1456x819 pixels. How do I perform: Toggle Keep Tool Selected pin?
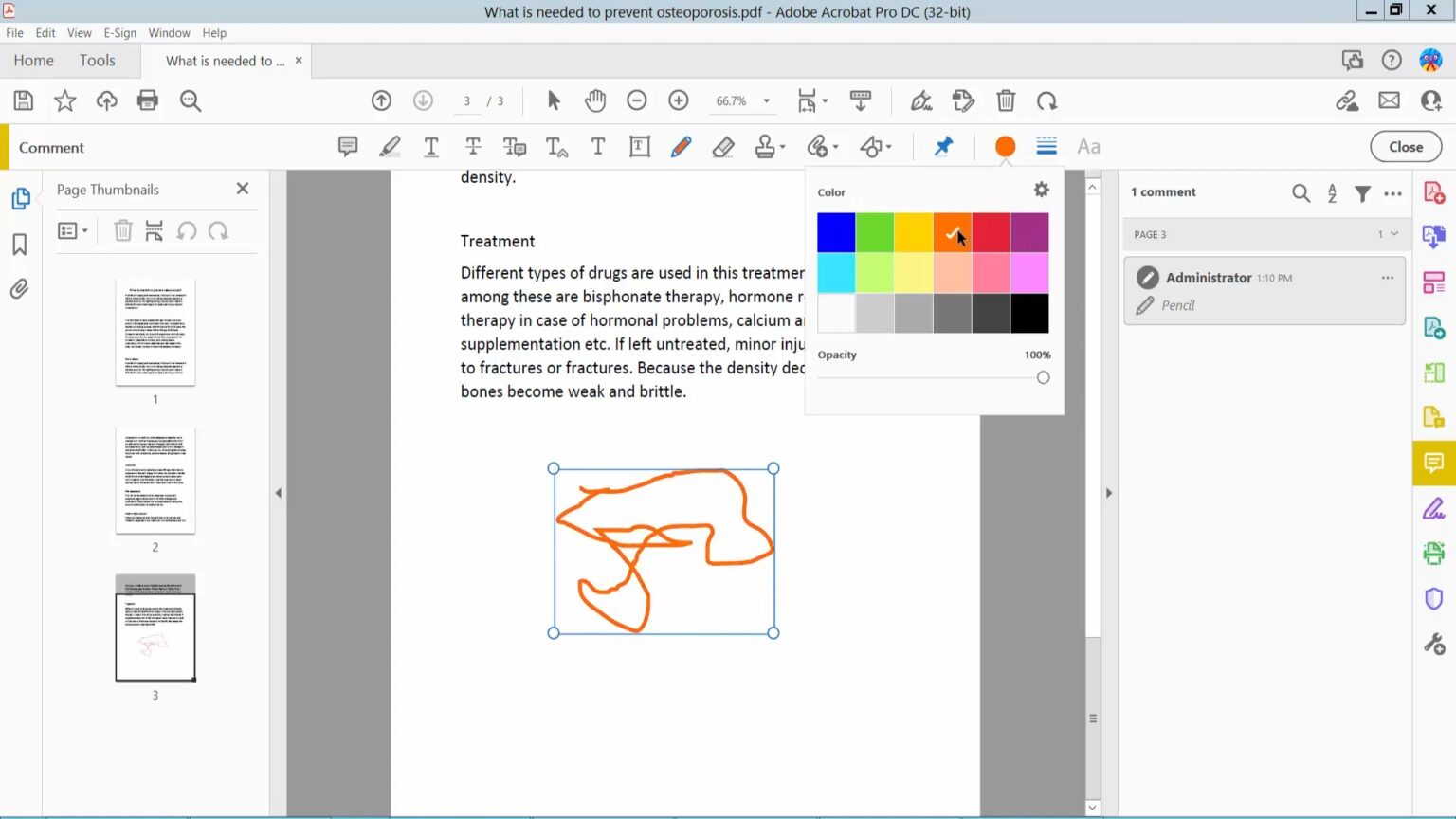[943, 146]
